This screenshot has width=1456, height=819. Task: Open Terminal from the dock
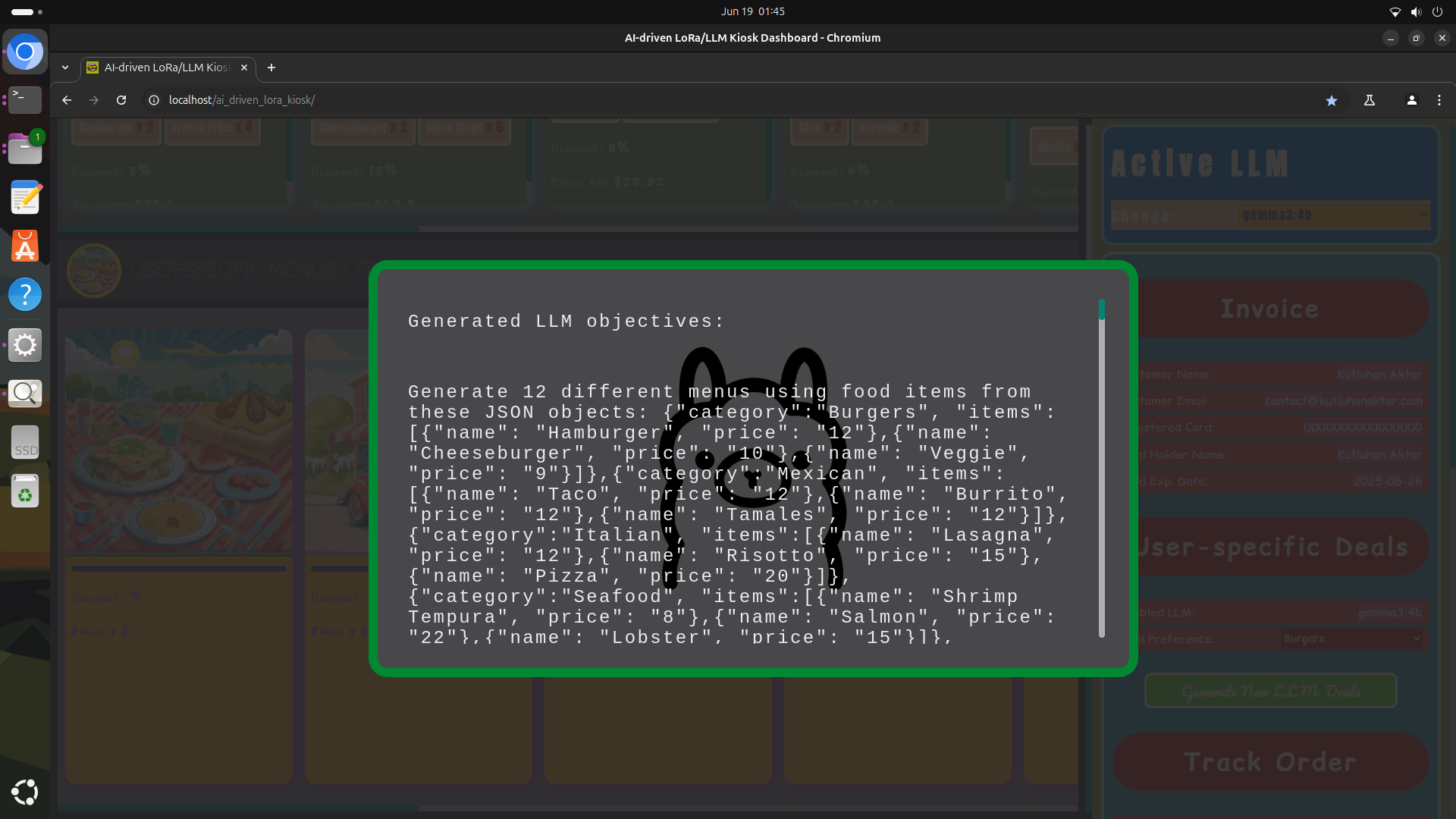[x=25, y=99]
